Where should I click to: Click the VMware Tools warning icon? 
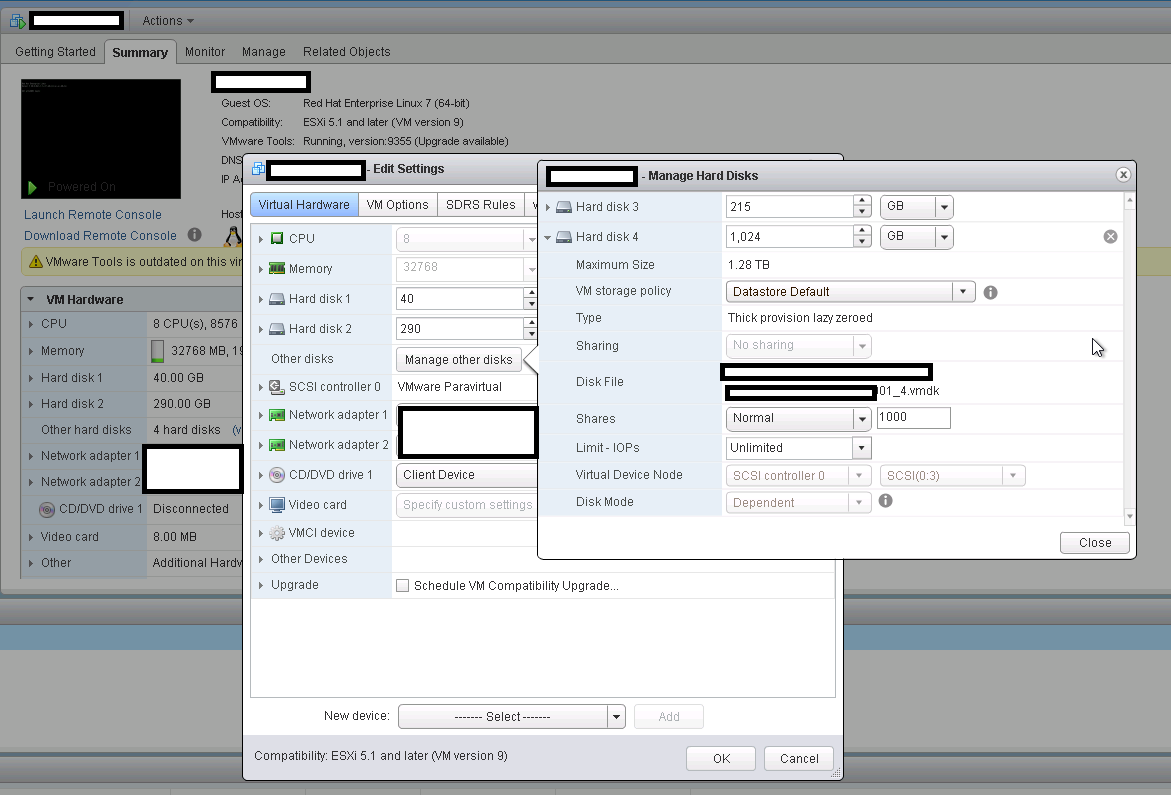tap(35, 261)
